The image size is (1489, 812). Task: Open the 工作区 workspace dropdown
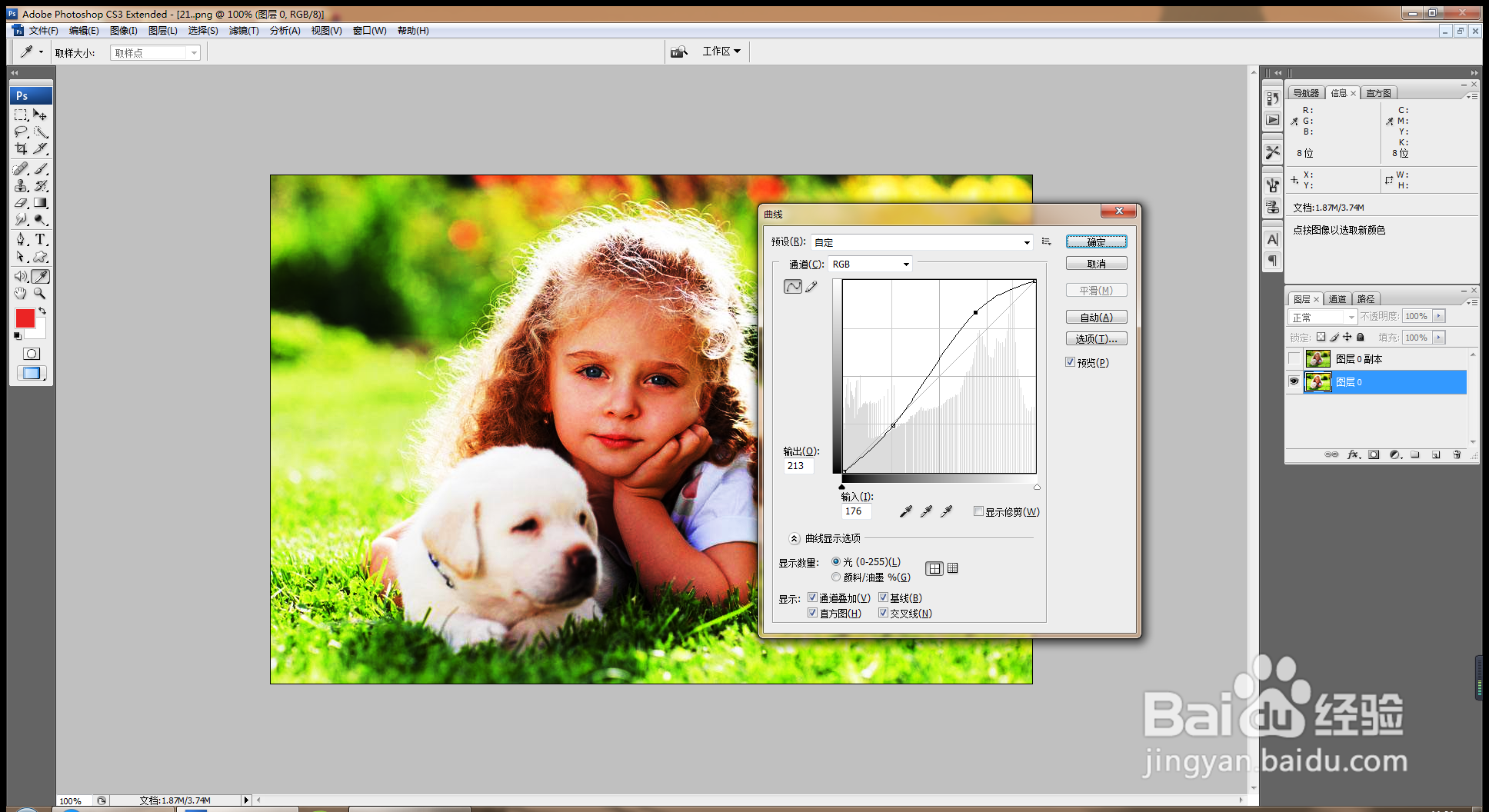click(x=721, y=52)
